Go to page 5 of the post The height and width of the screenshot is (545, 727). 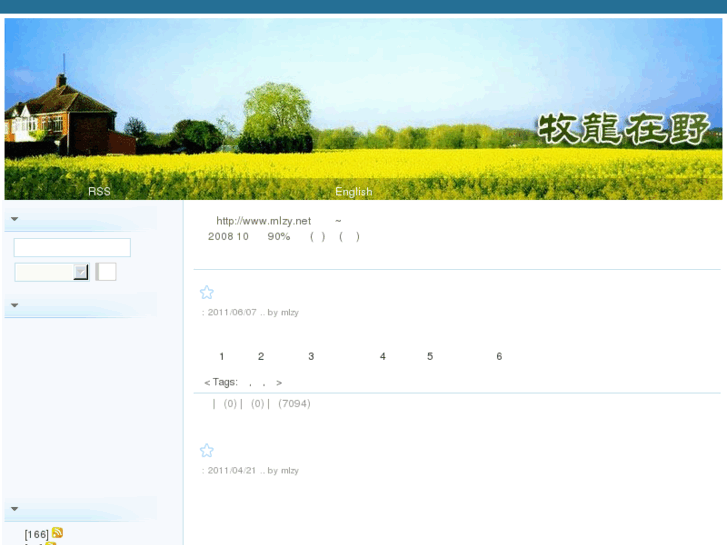click(x=430, y=356)
